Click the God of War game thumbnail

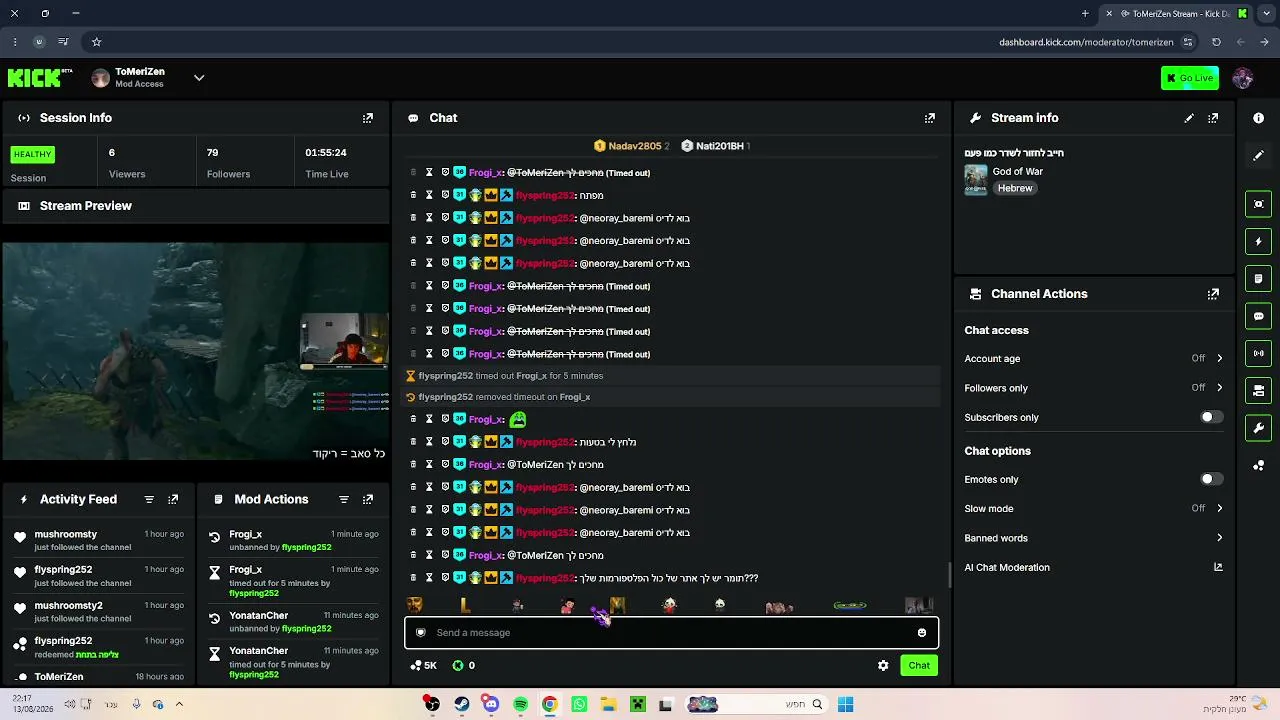[x=976, y=180]
